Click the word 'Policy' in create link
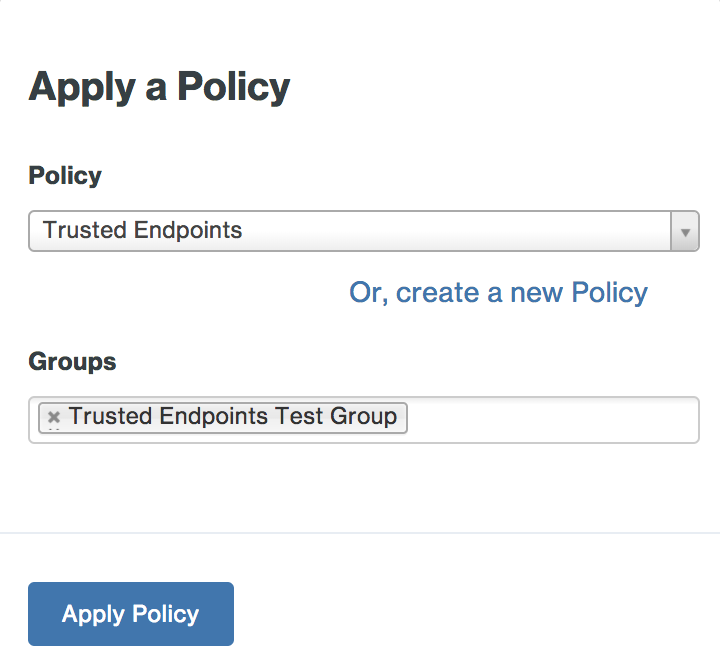 (609, 292)
